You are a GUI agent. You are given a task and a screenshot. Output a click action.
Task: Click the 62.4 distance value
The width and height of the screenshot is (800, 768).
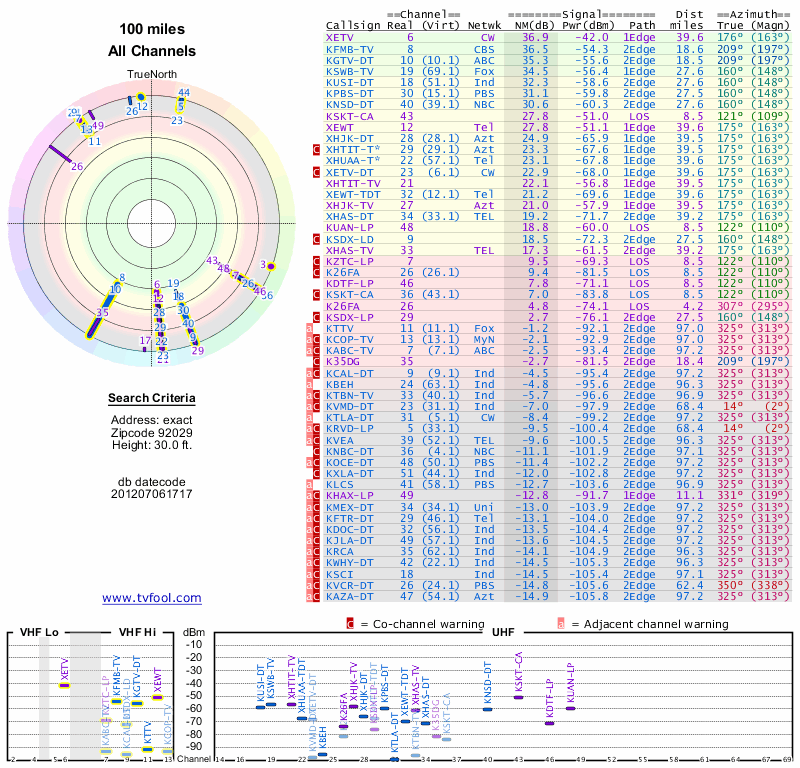click(690, 585)
